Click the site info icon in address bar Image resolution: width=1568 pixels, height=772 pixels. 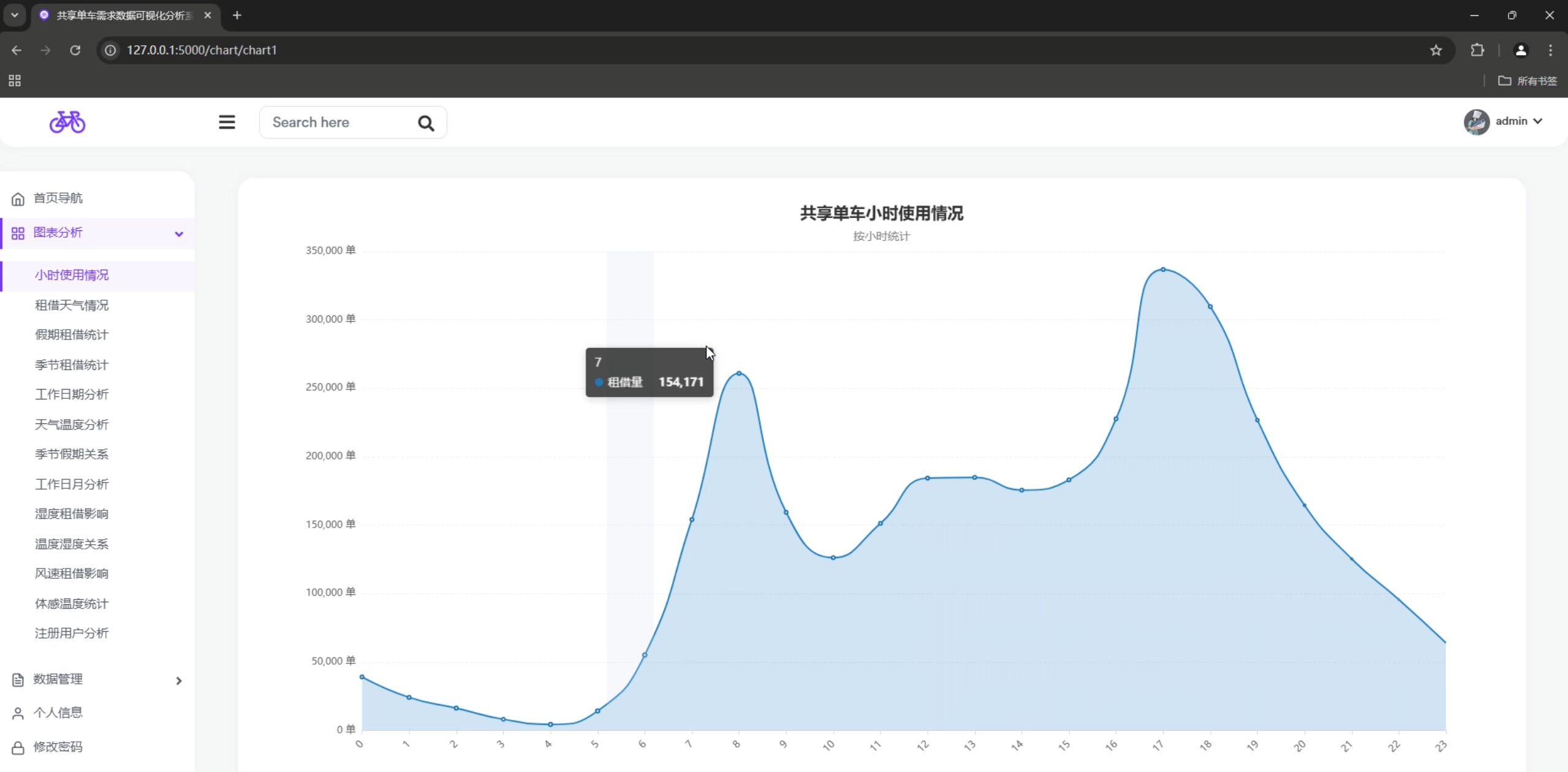pos(110,50)
